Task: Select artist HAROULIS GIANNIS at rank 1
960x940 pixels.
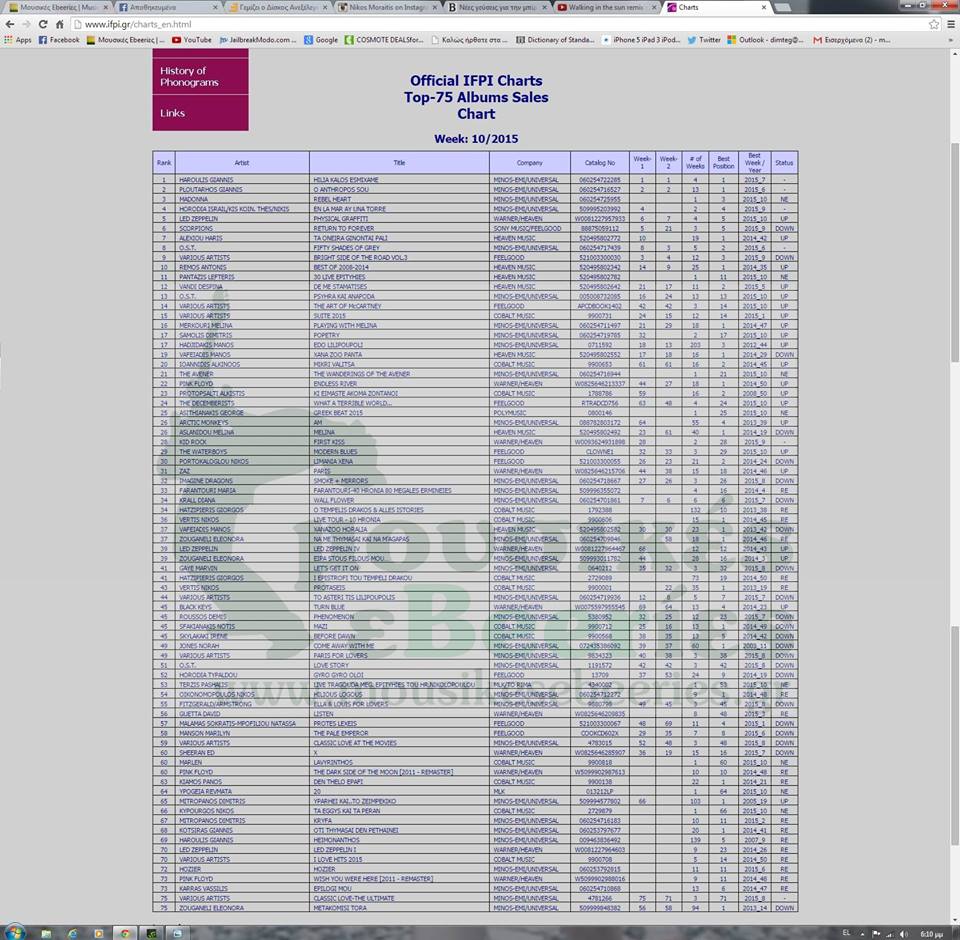Action: pos(206,180)
